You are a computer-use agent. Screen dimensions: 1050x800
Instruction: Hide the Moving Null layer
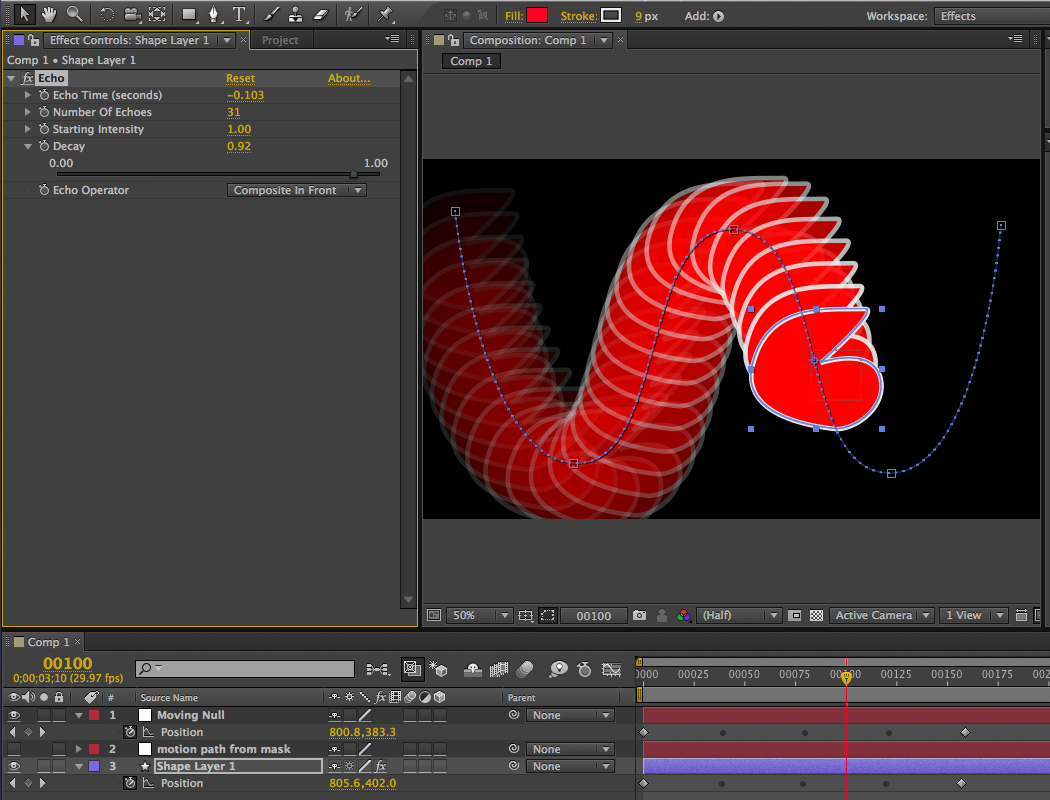click(14, 715)
